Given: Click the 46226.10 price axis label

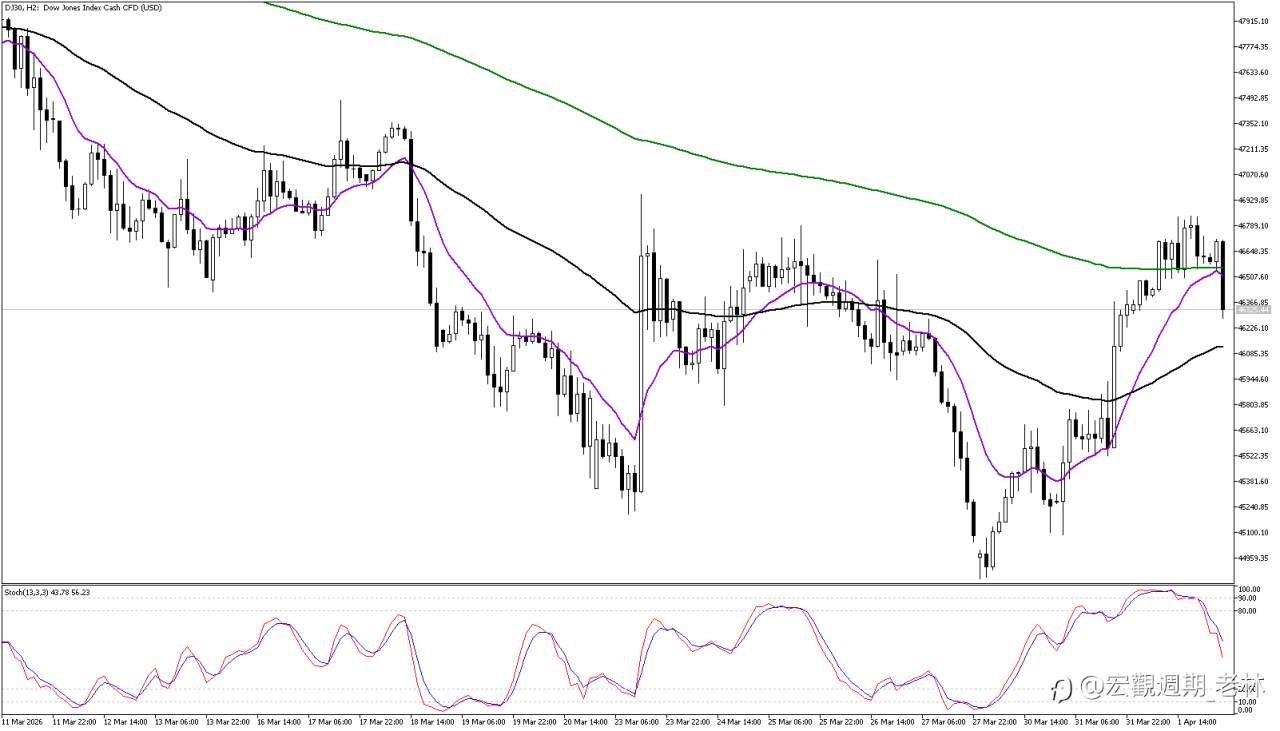Looking at the screenshot, I should [1254, 328].
